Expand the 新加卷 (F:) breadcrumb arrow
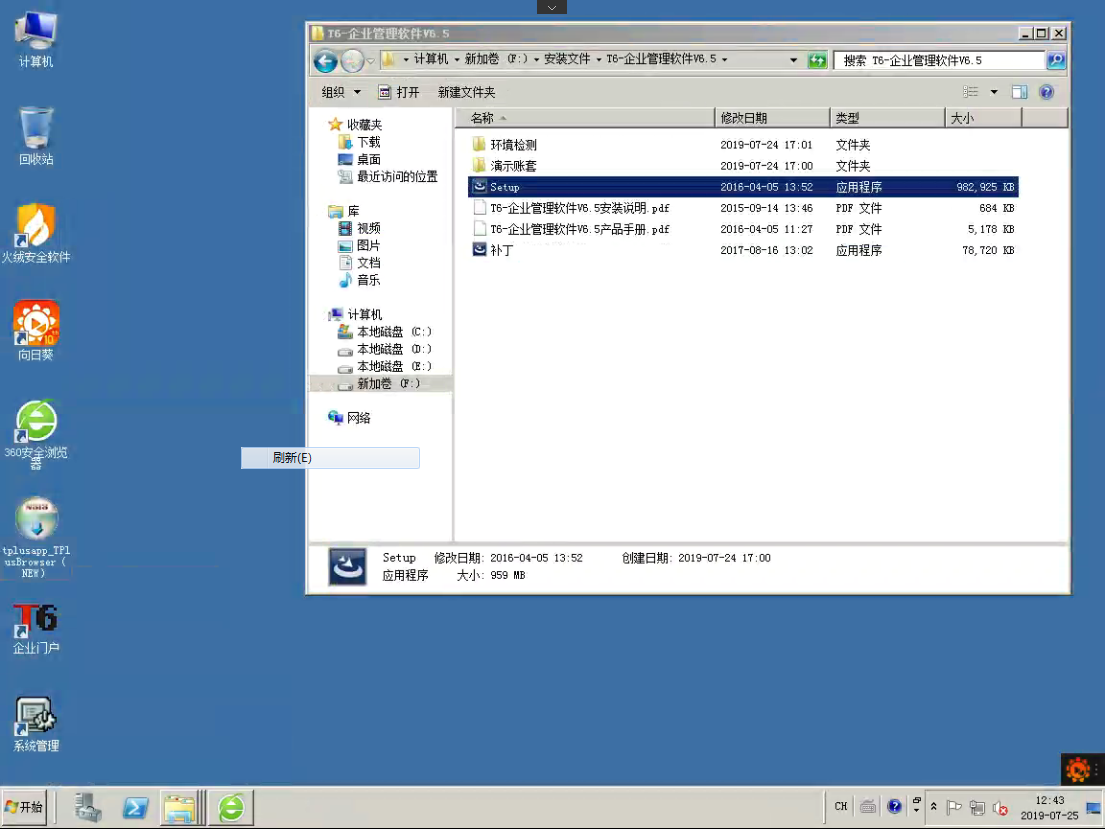 point(536,60)
